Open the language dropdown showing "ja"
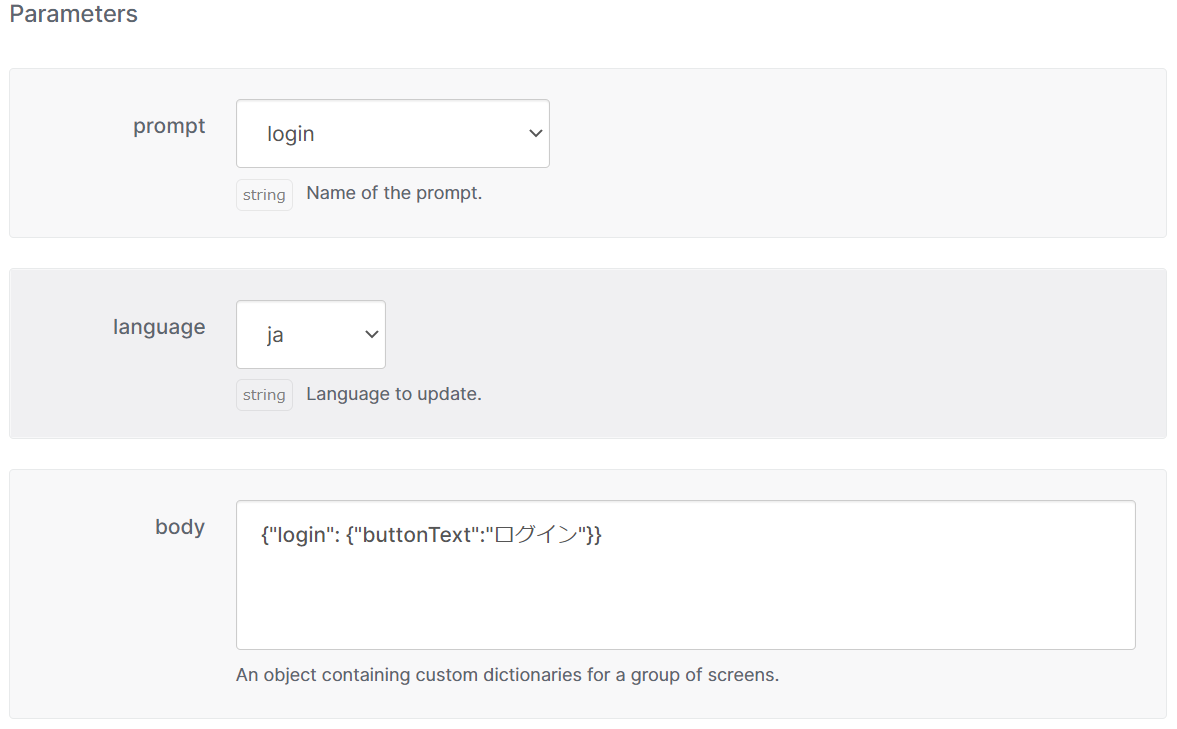 tap(310, 334)
